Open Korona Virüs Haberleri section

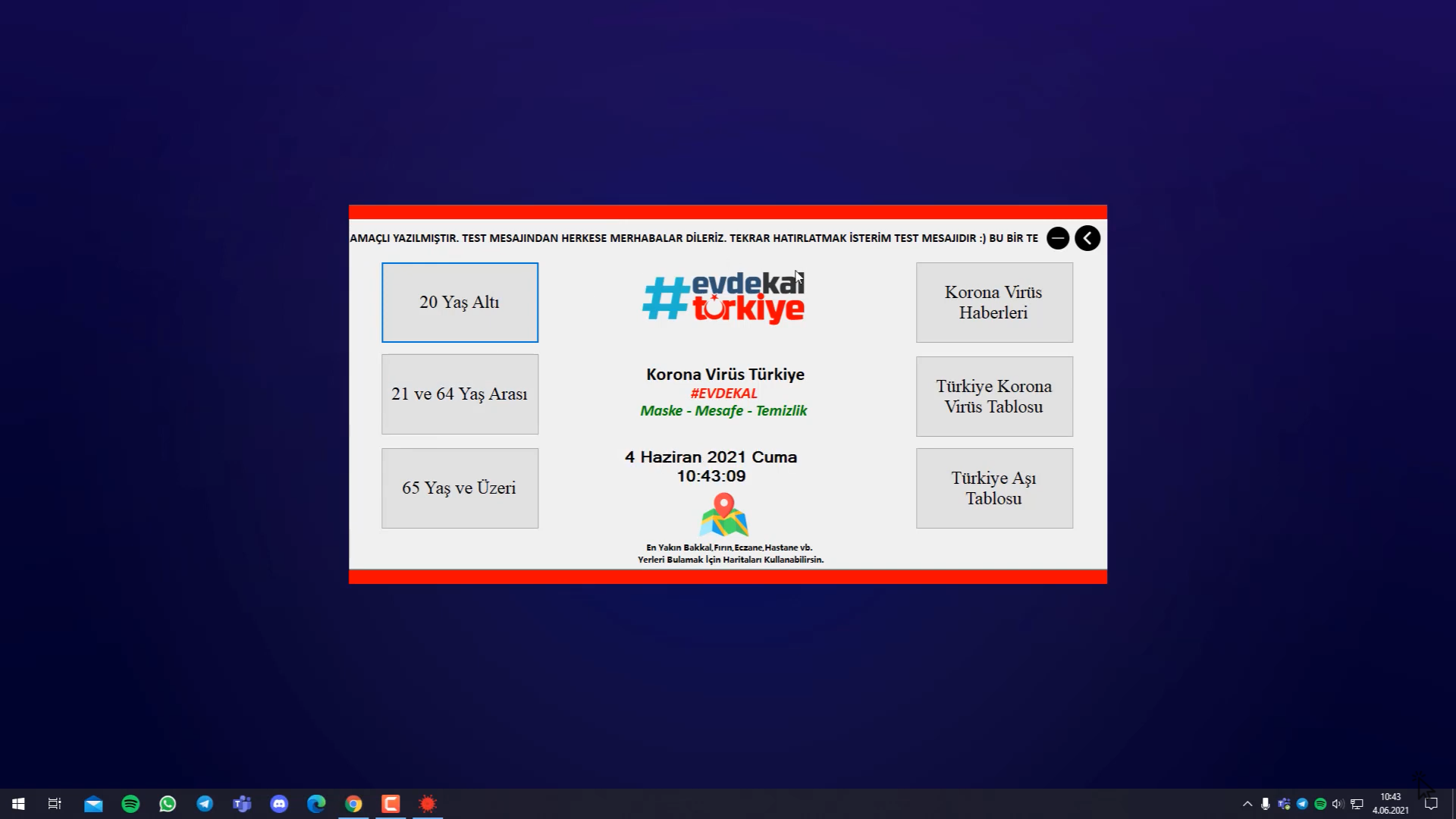tap(993, 302)
